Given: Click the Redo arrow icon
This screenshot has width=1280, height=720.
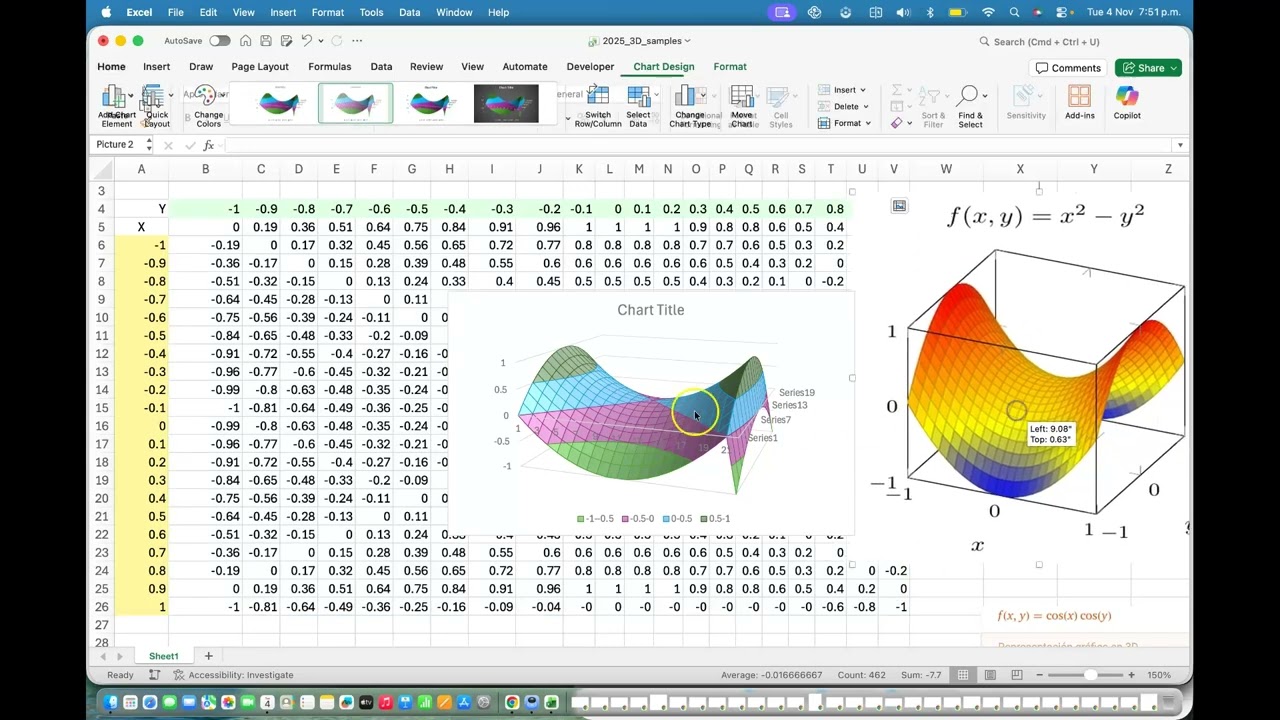Looking at the screenshot, I should coord(337,41).
